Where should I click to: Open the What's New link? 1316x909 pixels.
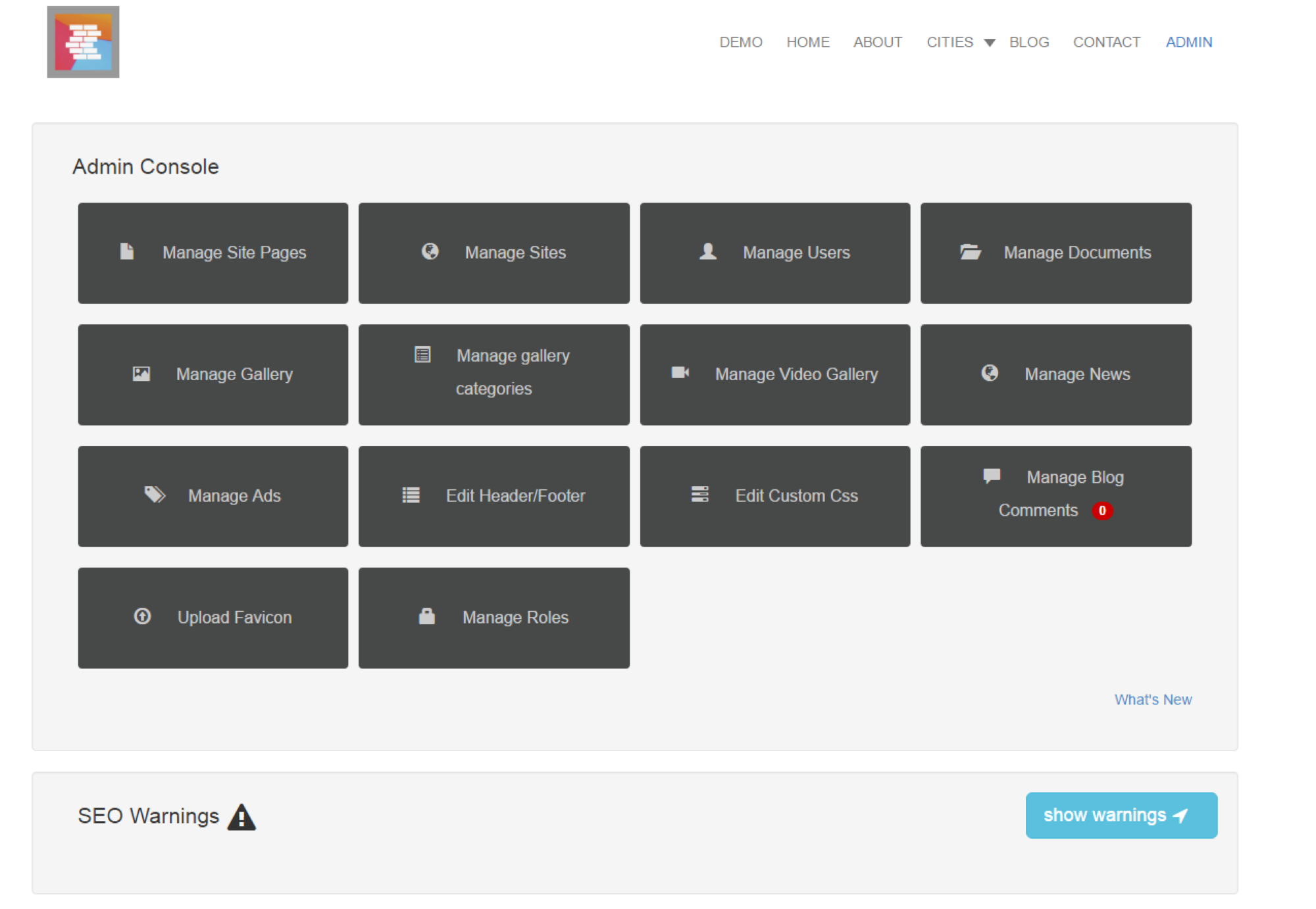1152,699
